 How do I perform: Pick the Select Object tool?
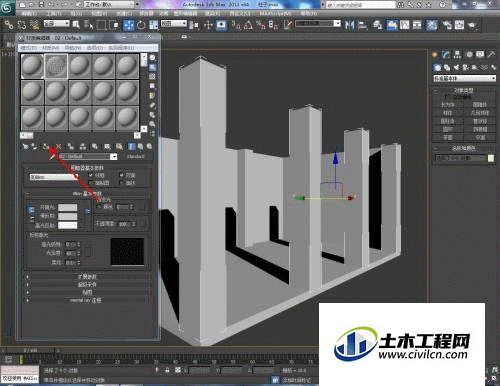(76, 24)
